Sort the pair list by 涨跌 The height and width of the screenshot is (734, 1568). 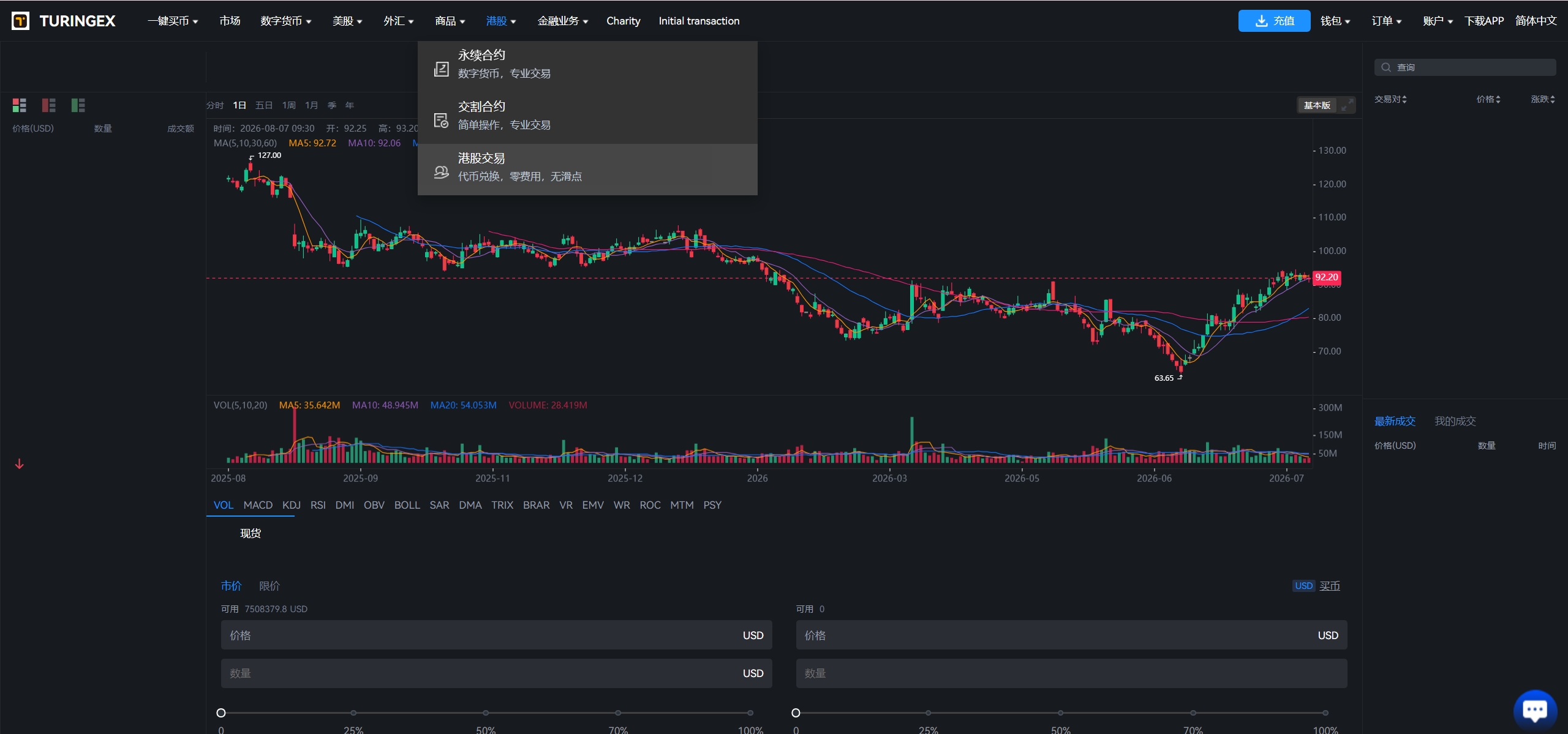point(1542,99)
